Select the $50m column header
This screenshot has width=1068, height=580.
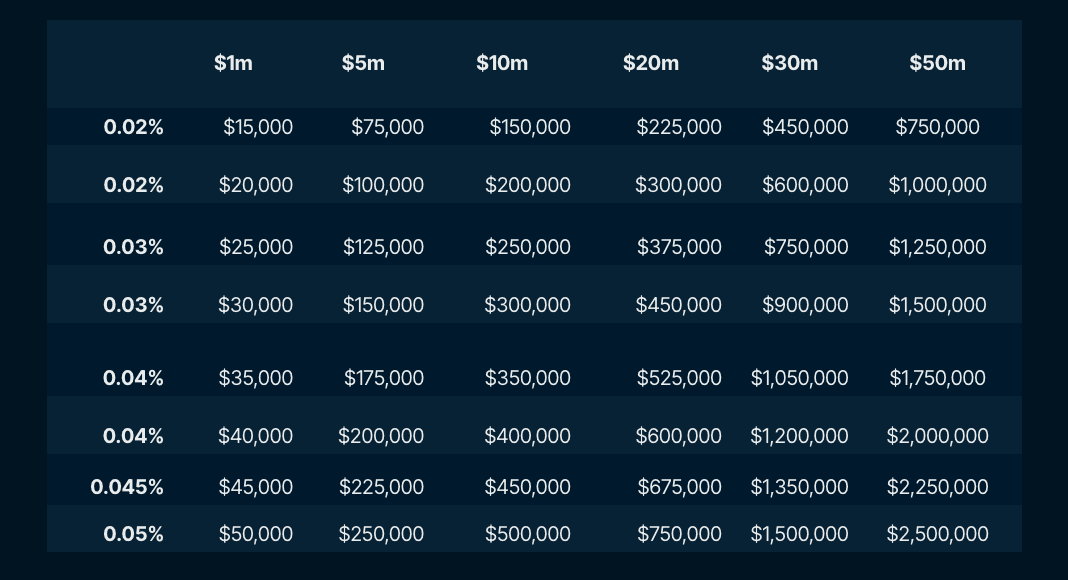point(938,63)
